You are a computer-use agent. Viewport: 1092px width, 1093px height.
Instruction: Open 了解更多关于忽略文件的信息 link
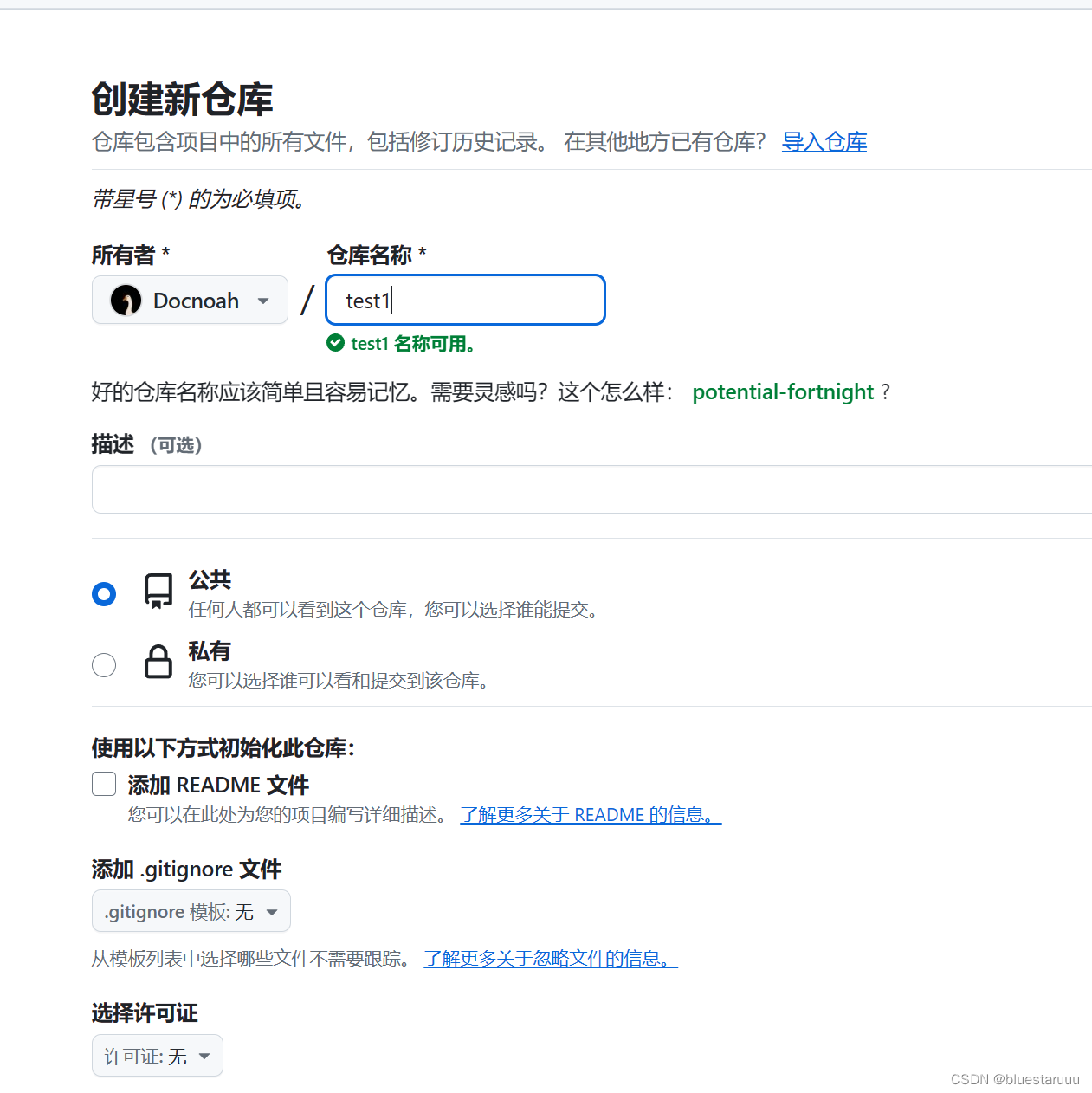click(550, 959)
